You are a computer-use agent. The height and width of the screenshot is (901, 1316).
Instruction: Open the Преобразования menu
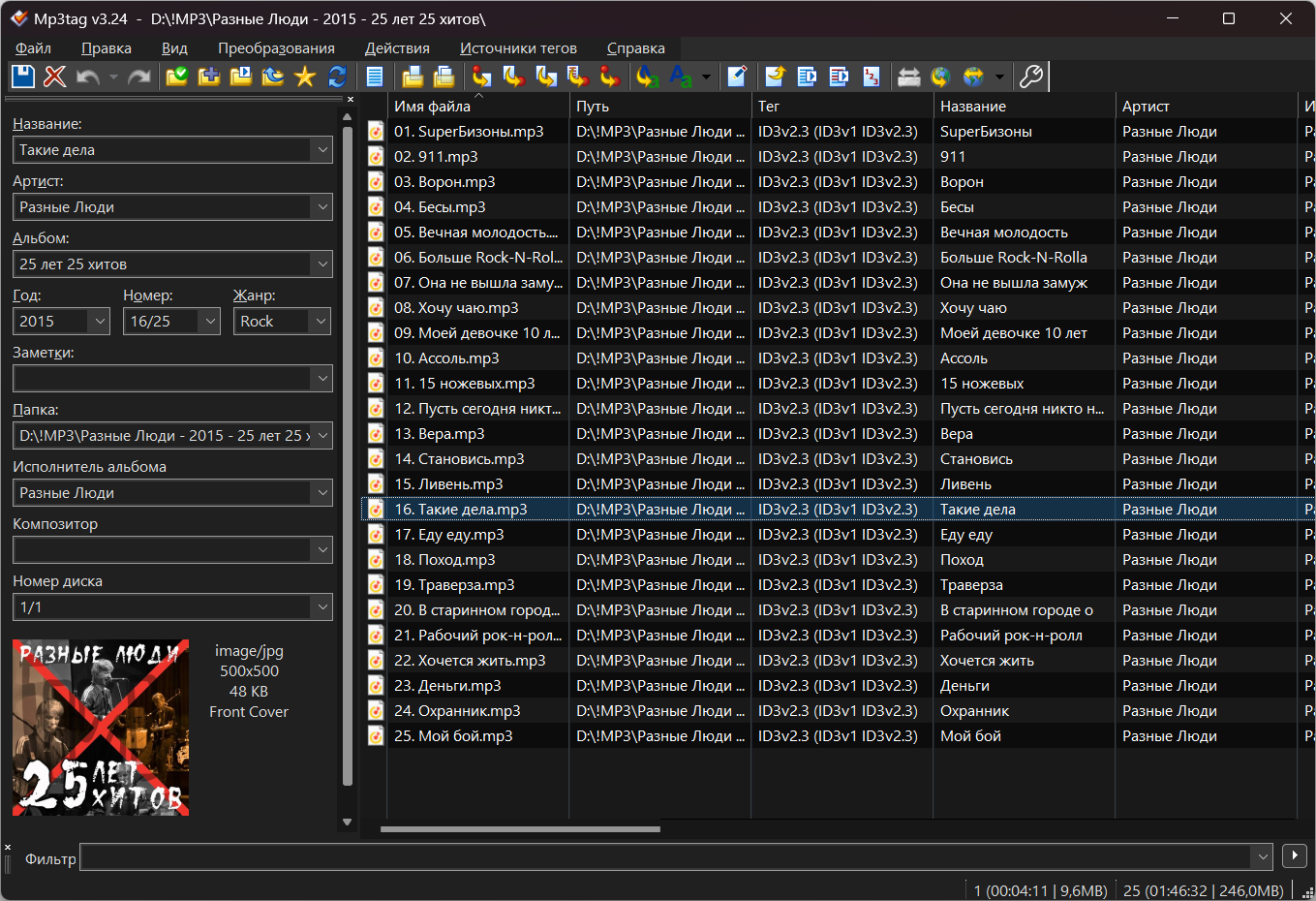(x=276, y=48)
